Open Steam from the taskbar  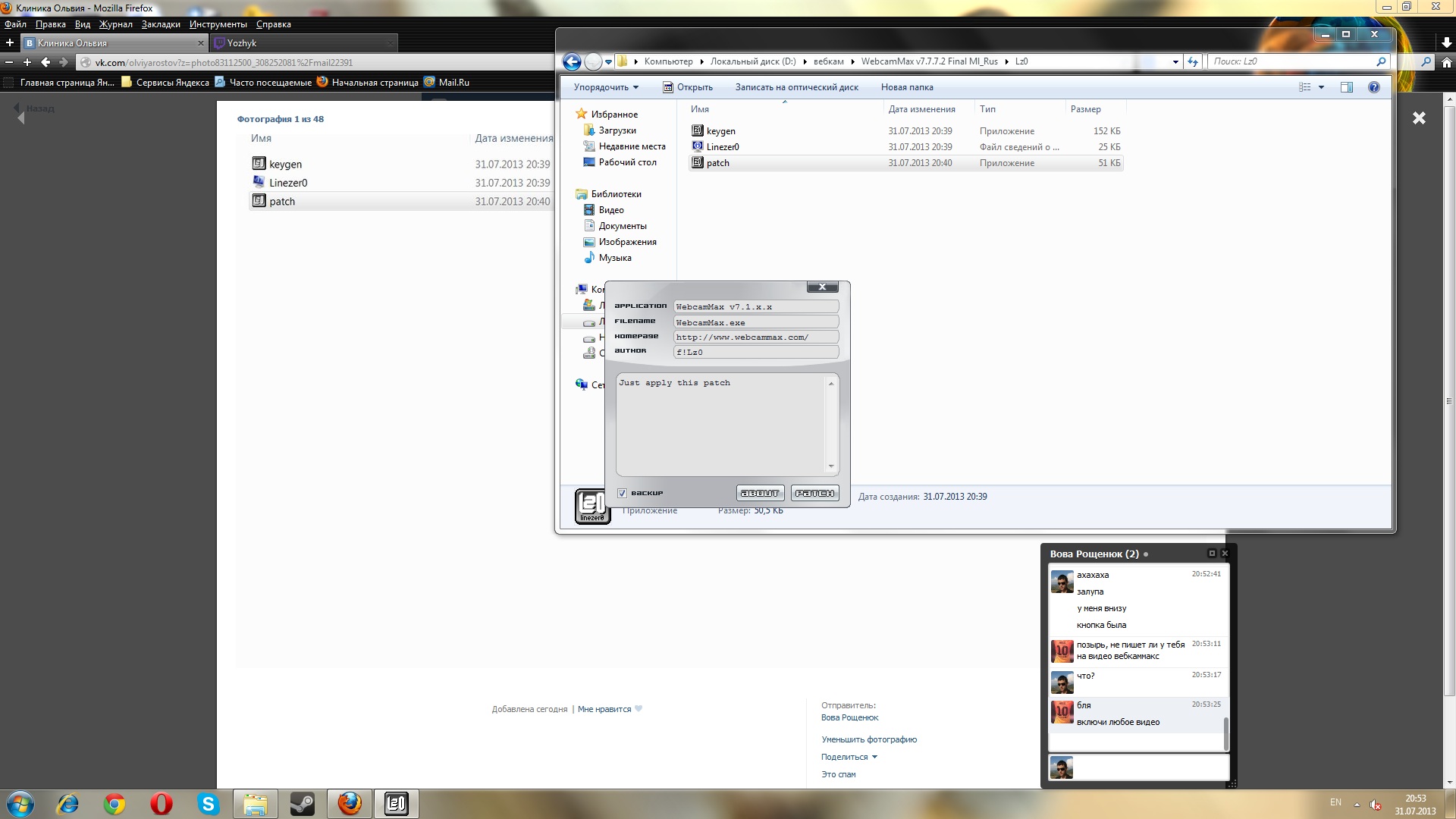click(303, 804)
